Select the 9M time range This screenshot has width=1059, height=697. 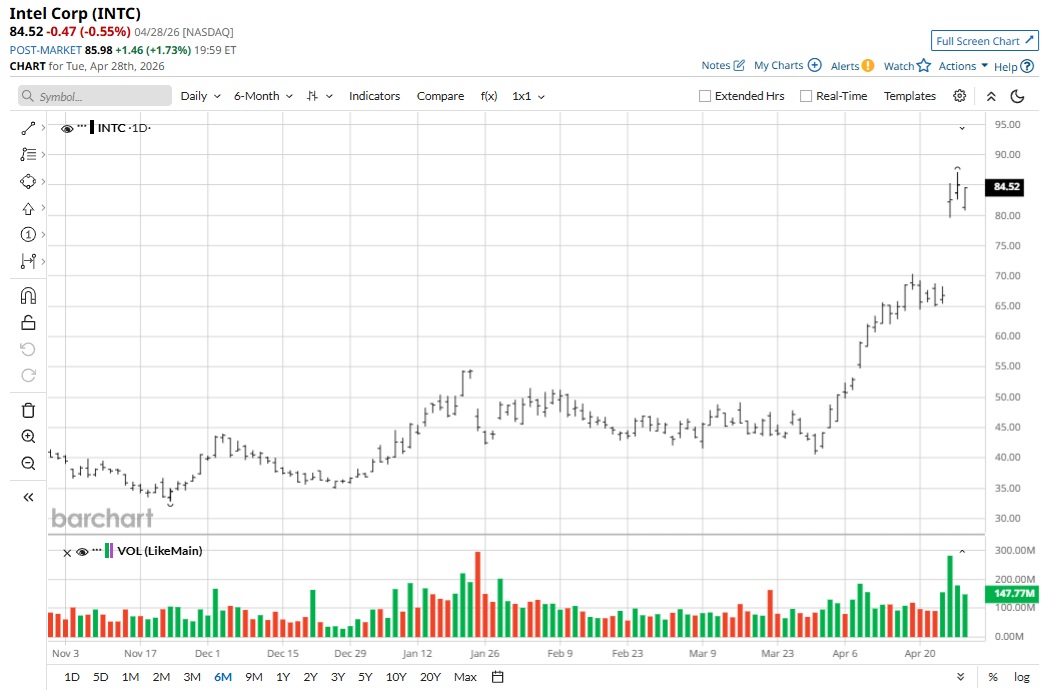pyautogui.click(x=254, y=677)
